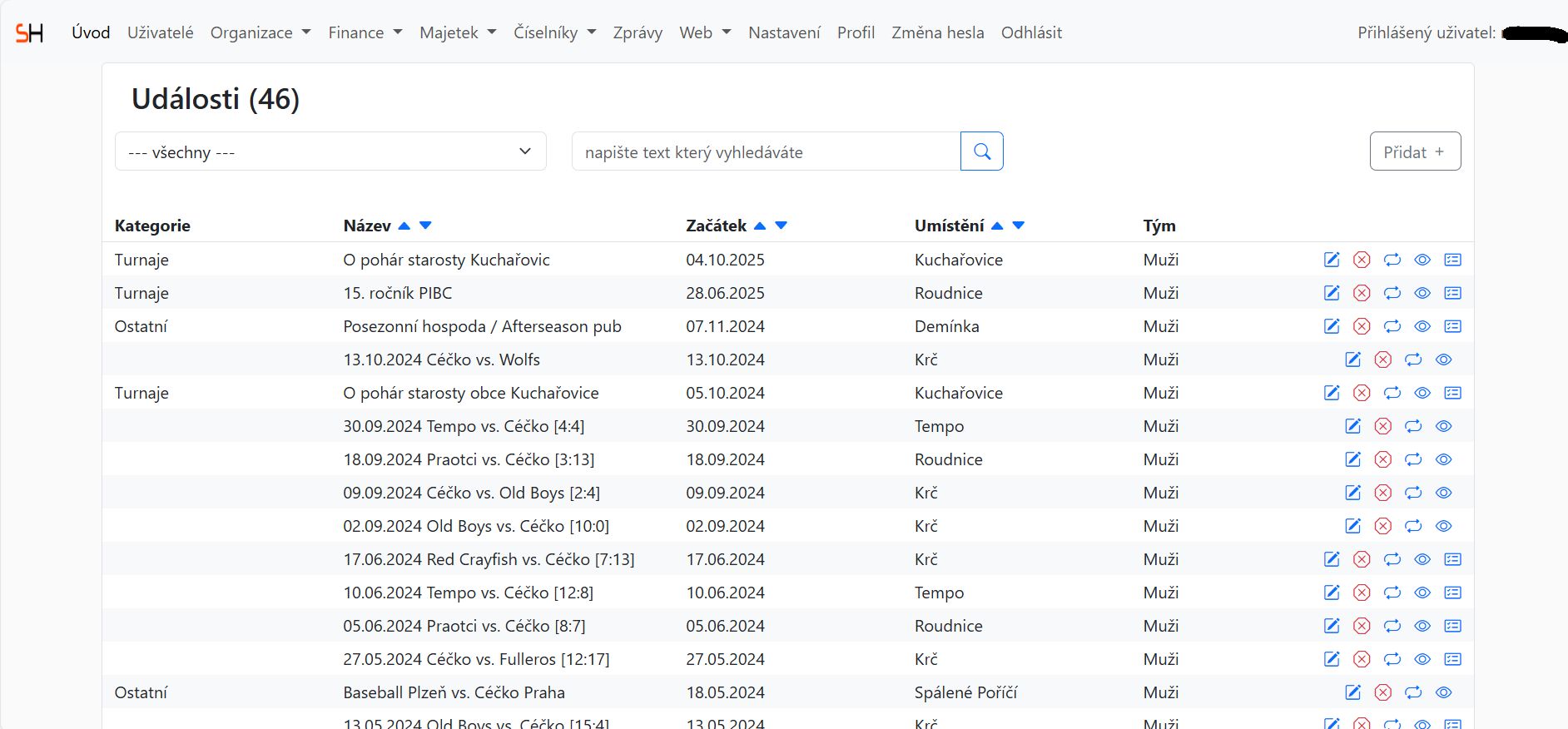This screenshot has height=729, width=1568.
Task: Click the search magnifier button
Action: coord(981,151)
